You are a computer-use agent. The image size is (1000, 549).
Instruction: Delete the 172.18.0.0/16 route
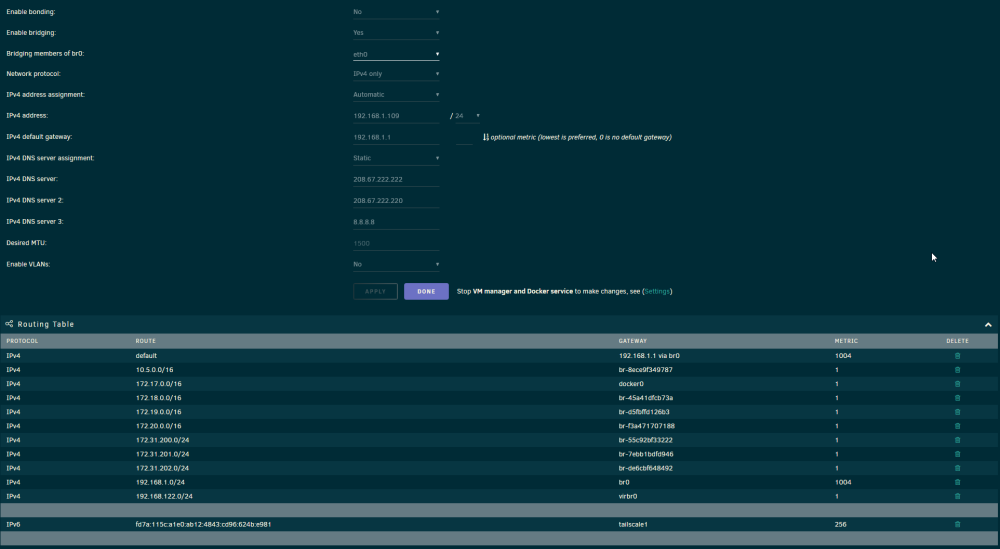[957, 398]
